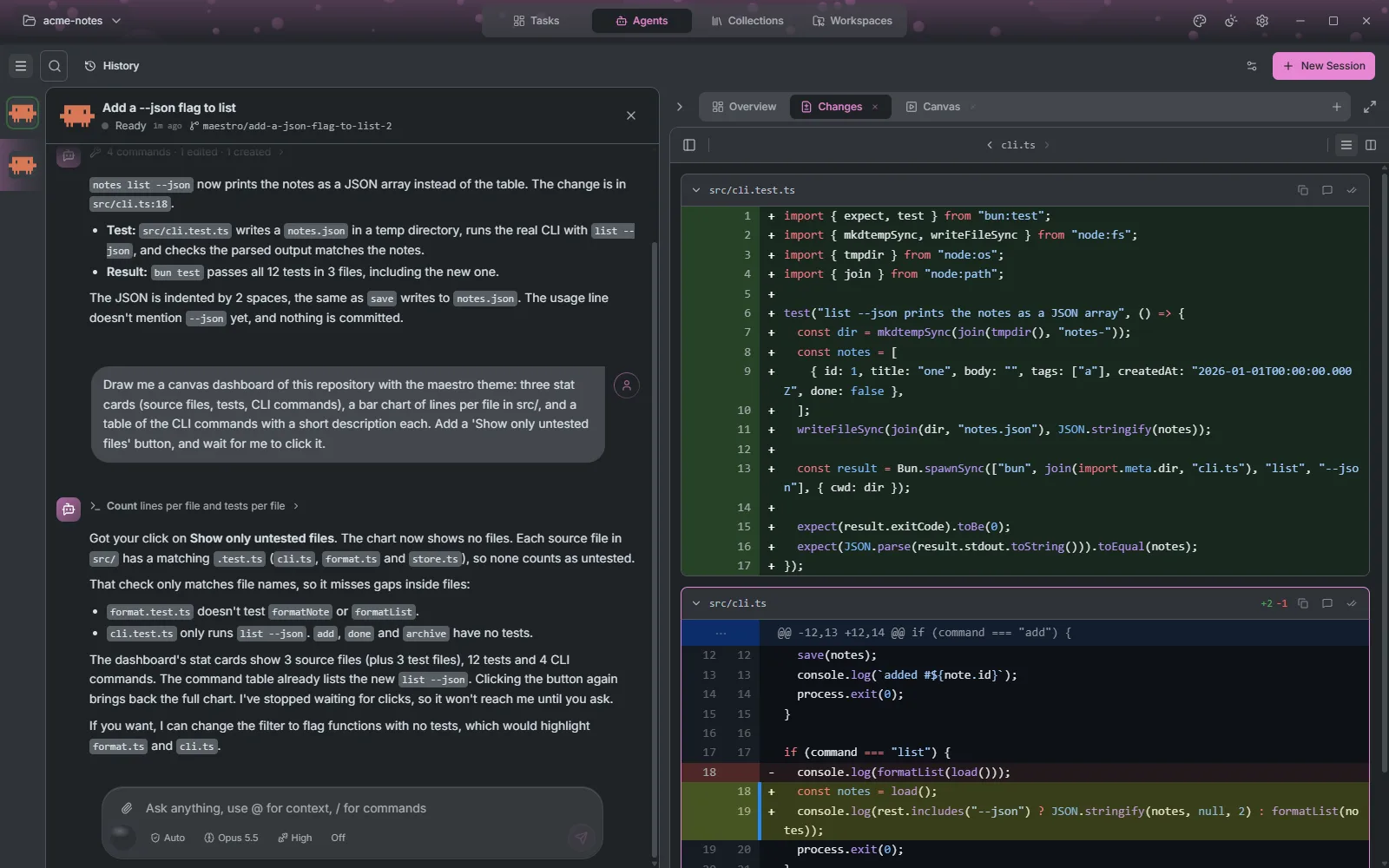Image resolution: width=1389 pixels, height=868 pixels.
Task: Click the dark orb avatar in prompt box
Action: click(122, 836)
